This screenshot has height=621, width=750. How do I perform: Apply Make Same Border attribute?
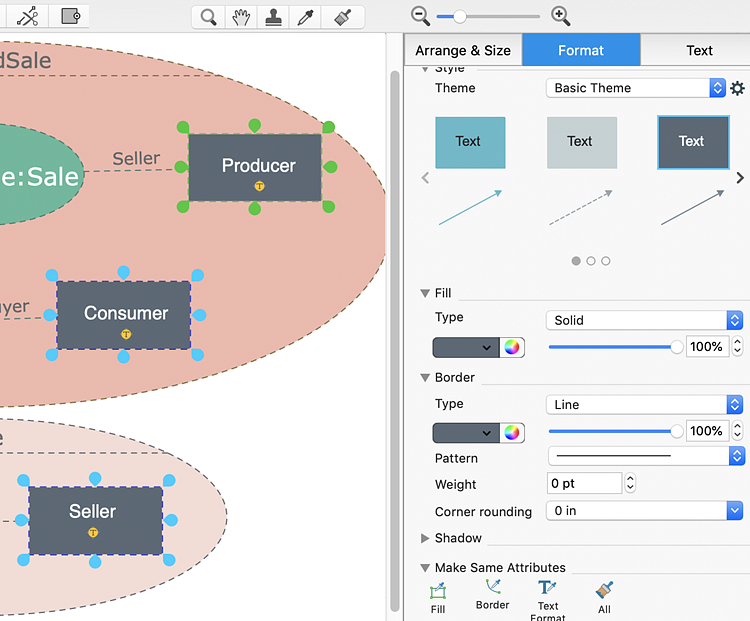(492, 595)
